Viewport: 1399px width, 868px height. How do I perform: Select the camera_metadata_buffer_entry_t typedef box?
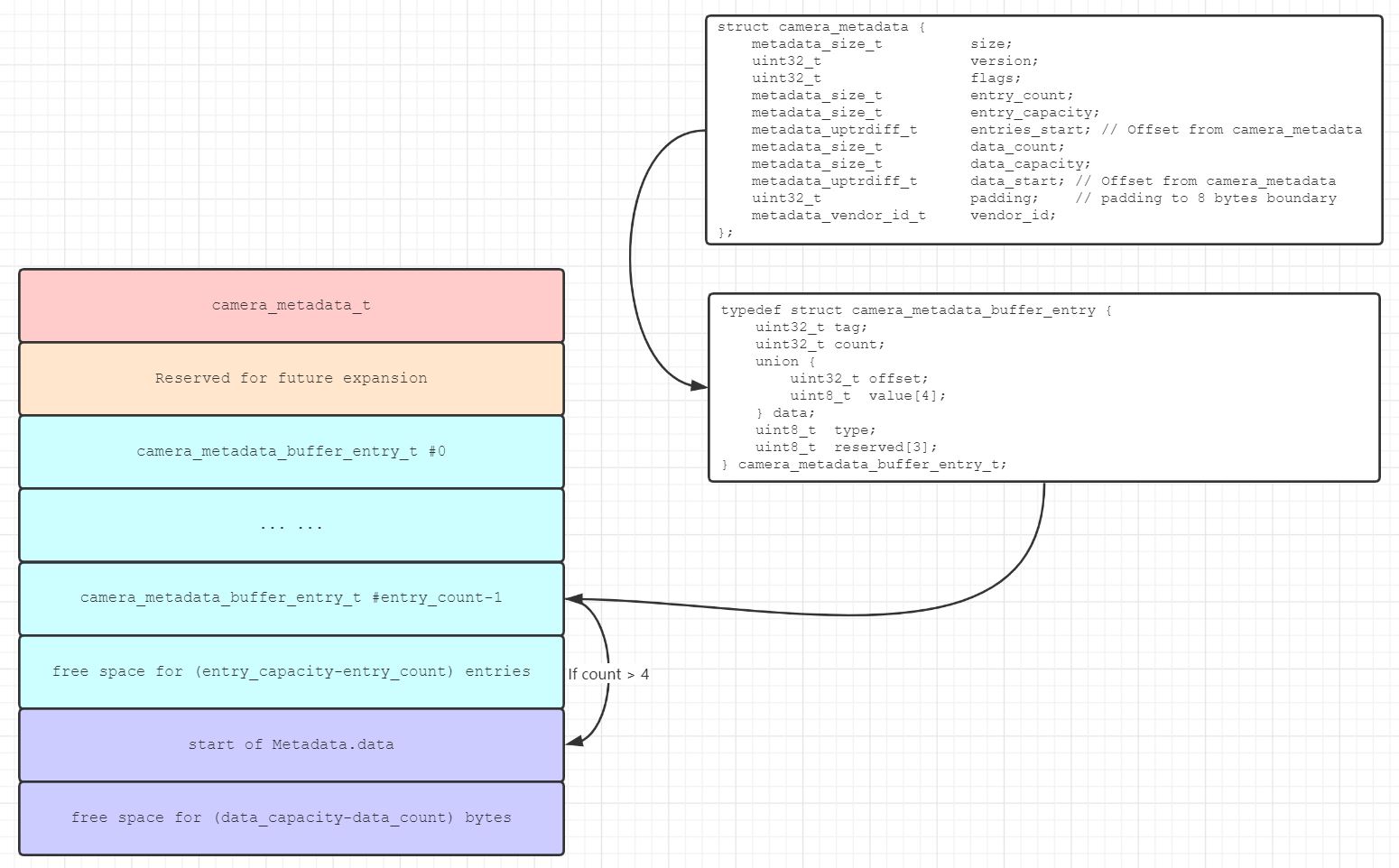click(x=1042, y=386)
